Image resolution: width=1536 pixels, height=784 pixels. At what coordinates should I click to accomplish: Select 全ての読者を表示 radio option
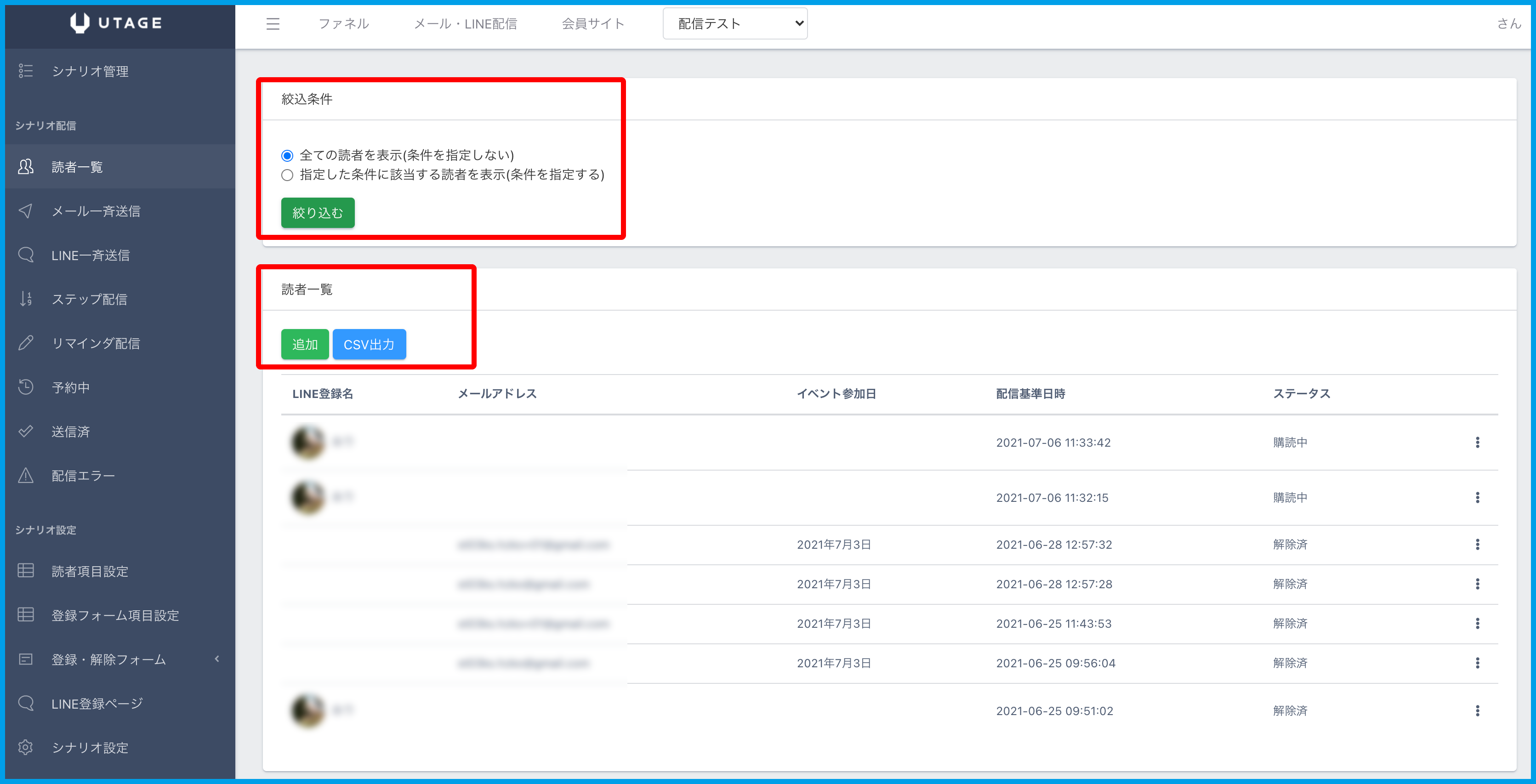click(x=287, y=156)
